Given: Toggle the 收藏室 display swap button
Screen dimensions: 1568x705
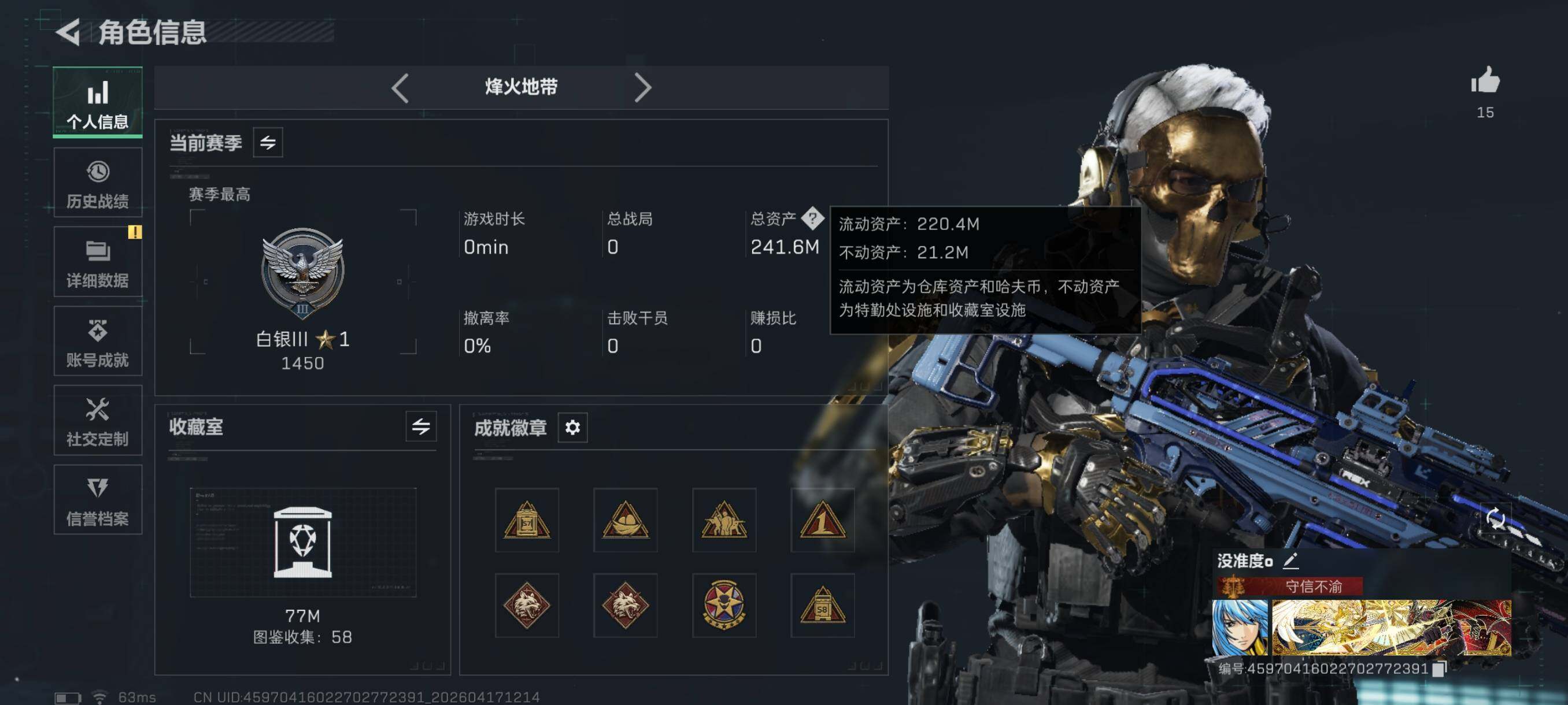Looking at the screenshot, I should pyautogui.click(x=420, y=426).
